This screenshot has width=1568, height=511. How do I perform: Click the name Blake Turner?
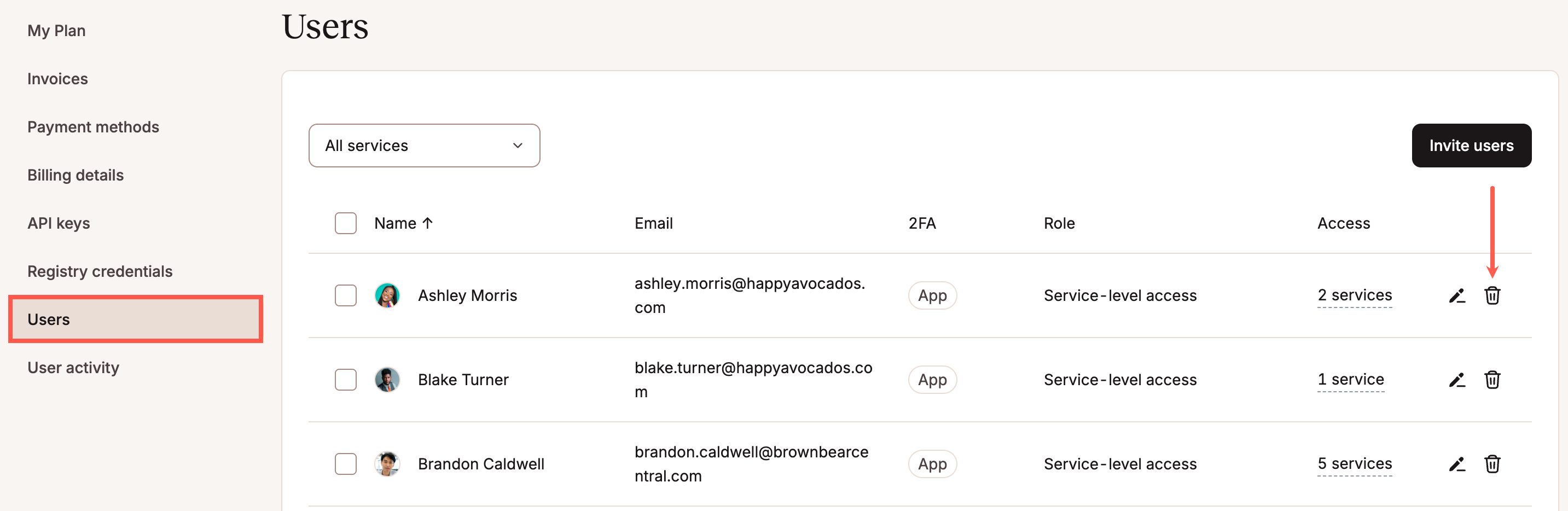point(463,380)
